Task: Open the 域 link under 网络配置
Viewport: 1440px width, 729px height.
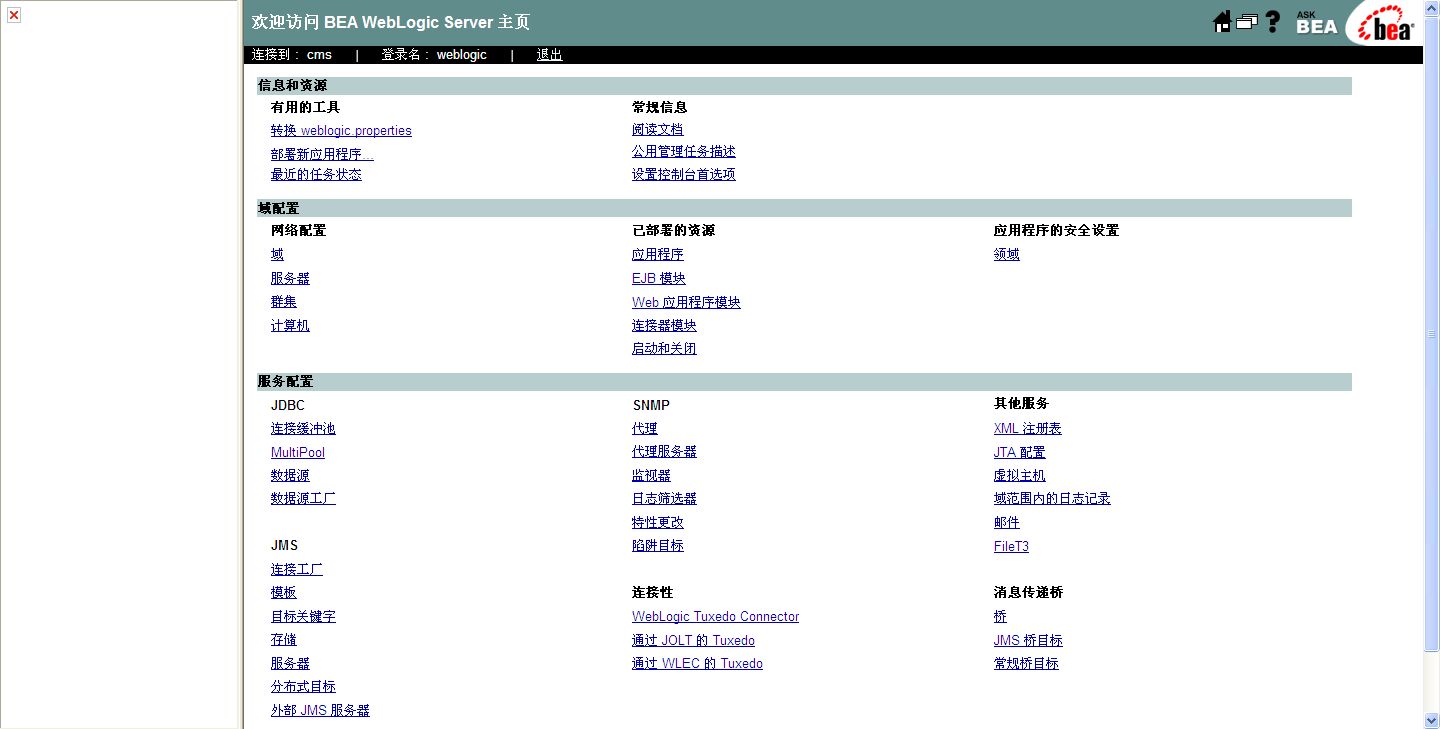Action: coord(277,255)
